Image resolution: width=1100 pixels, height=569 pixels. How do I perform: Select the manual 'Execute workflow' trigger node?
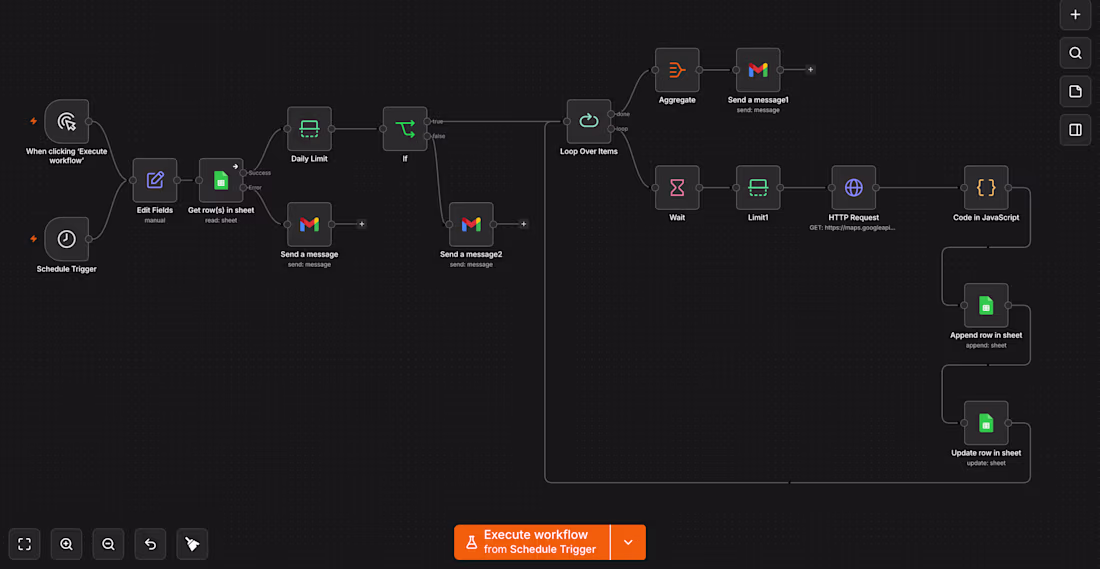(x=67, y=121)
